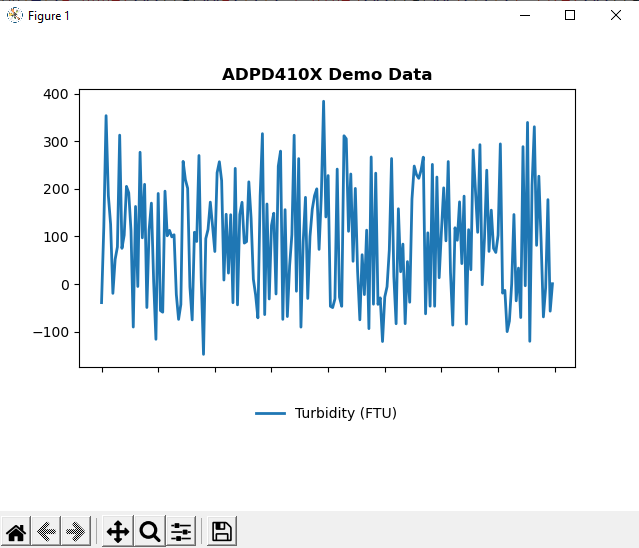Click the −100 y-axis tick label
Viewport: 639px width, 548px height.
(50, 333)
